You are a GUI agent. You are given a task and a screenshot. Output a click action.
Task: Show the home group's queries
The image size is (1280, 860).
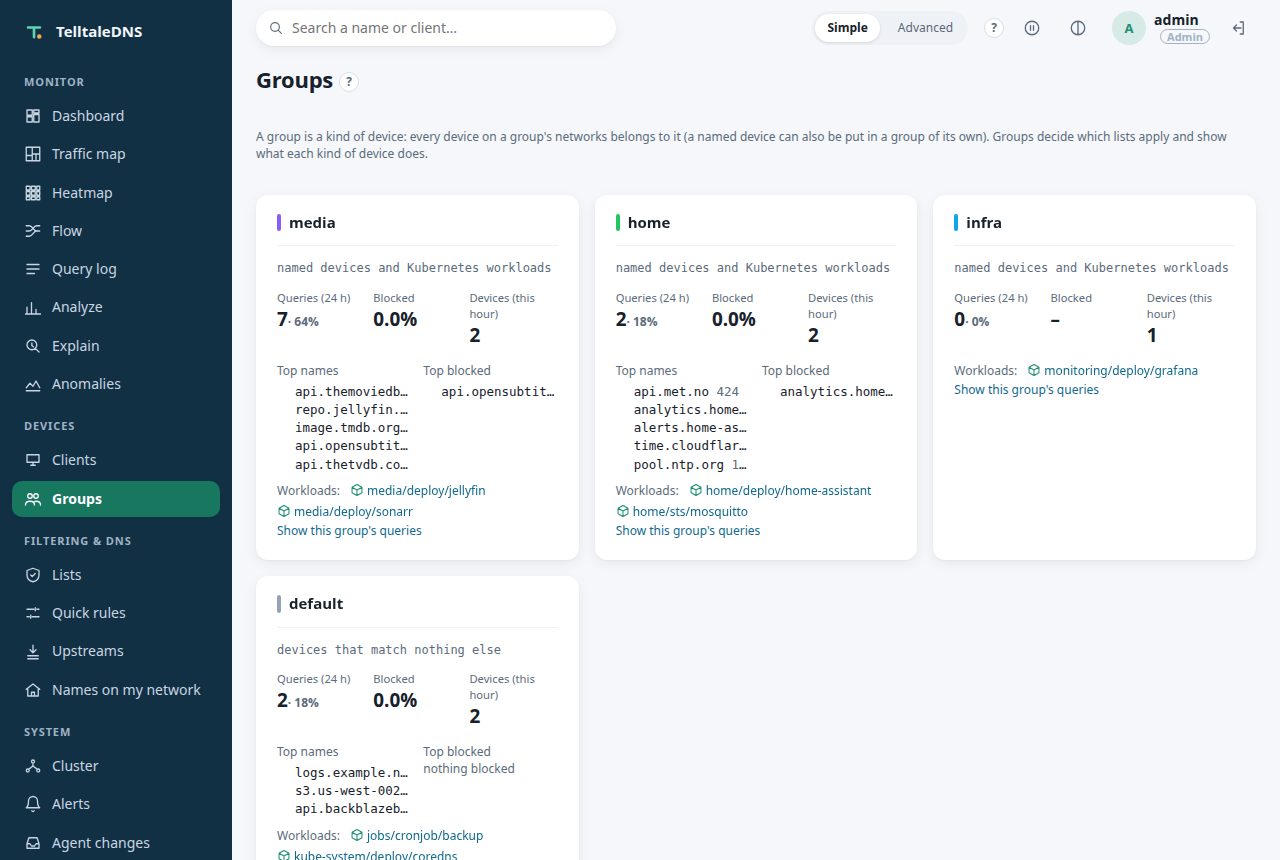click(x=688, y=531)
